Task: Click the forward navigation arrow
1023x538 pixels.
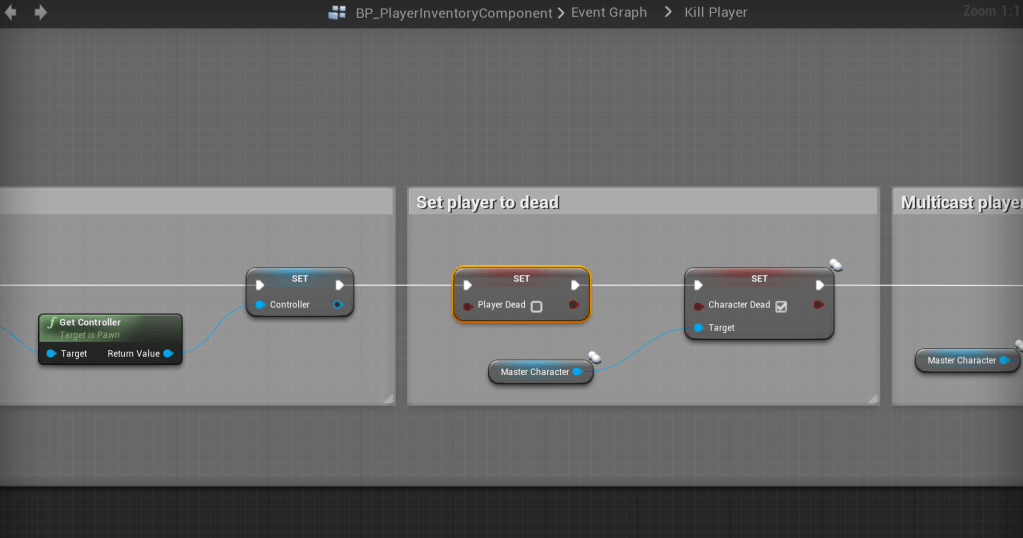Action: (41, 13)
